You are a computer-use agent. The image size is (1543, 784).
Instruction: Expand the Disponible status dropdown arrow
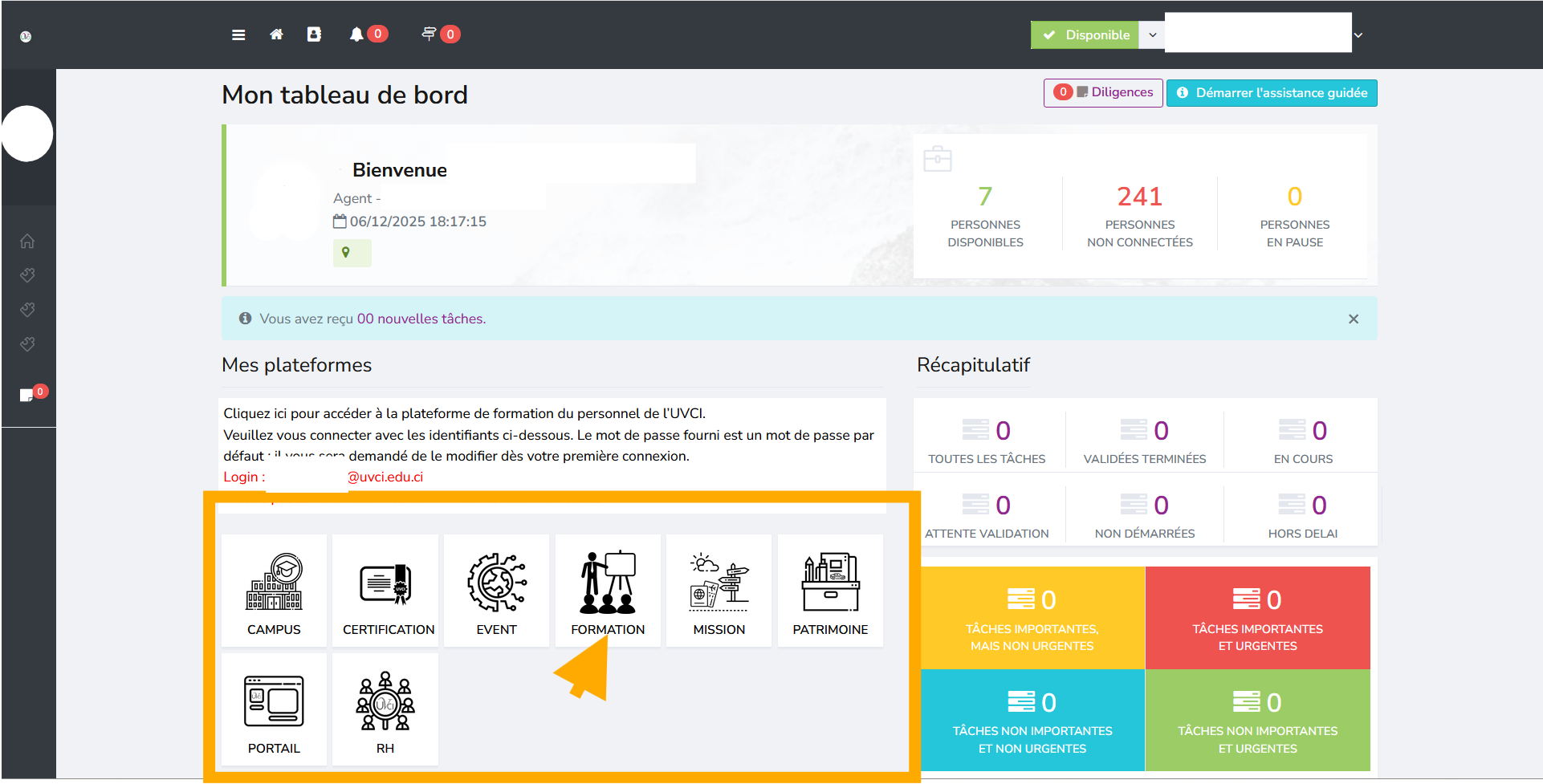tap(1152, 35)
